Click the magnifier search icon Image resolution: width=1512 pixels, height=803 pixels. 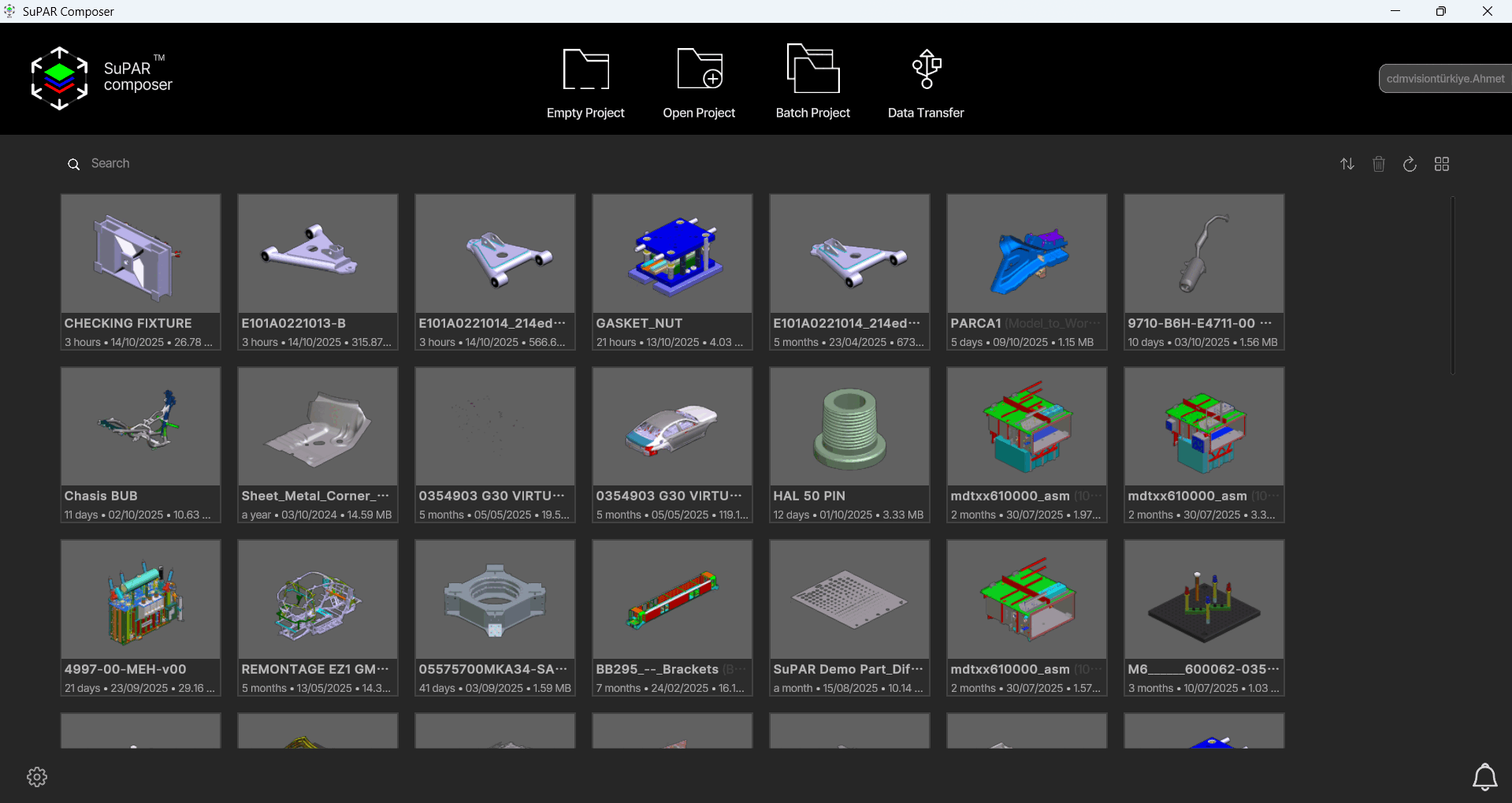74,164
